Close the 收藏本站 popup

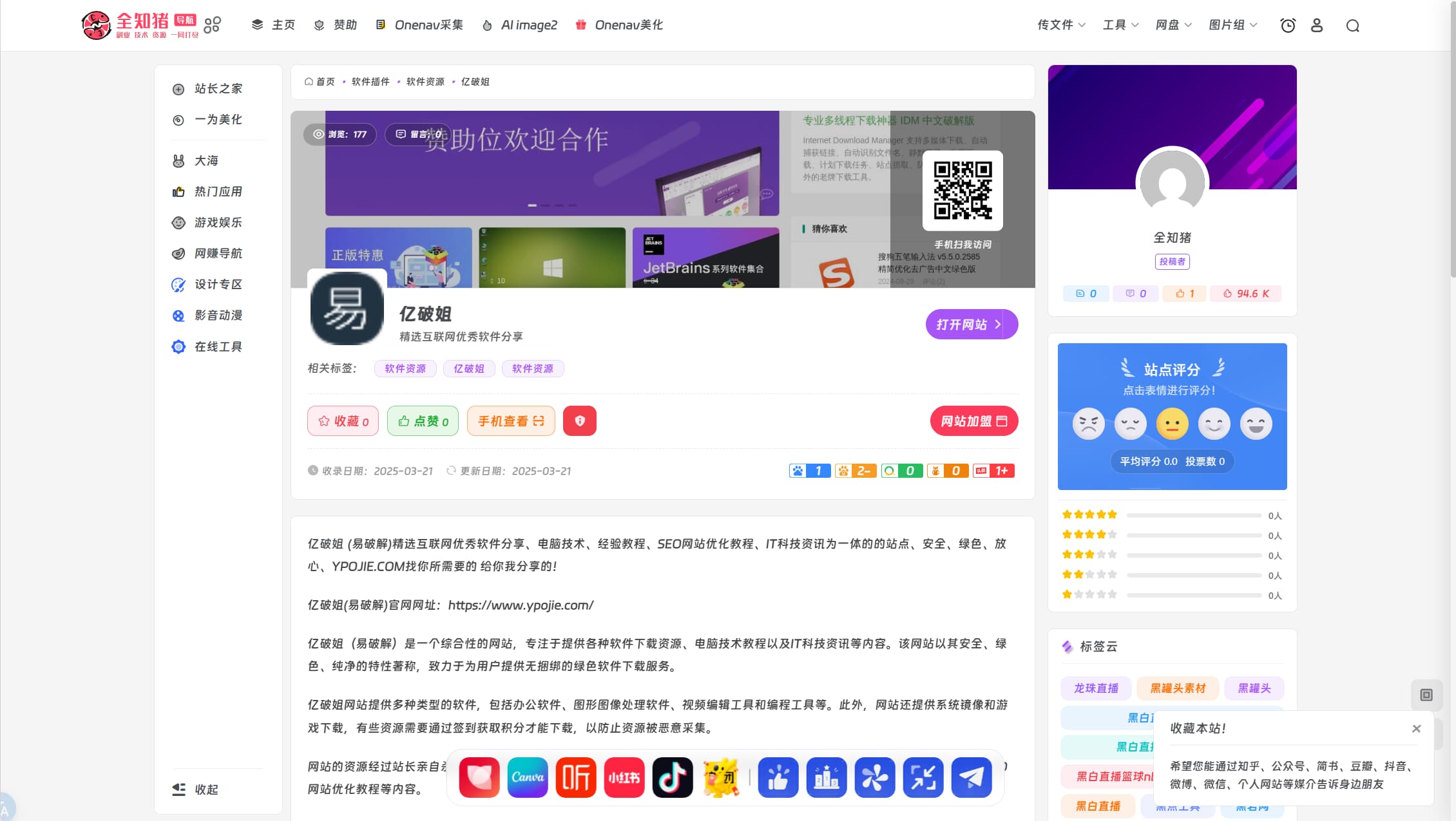(1416, 729)
